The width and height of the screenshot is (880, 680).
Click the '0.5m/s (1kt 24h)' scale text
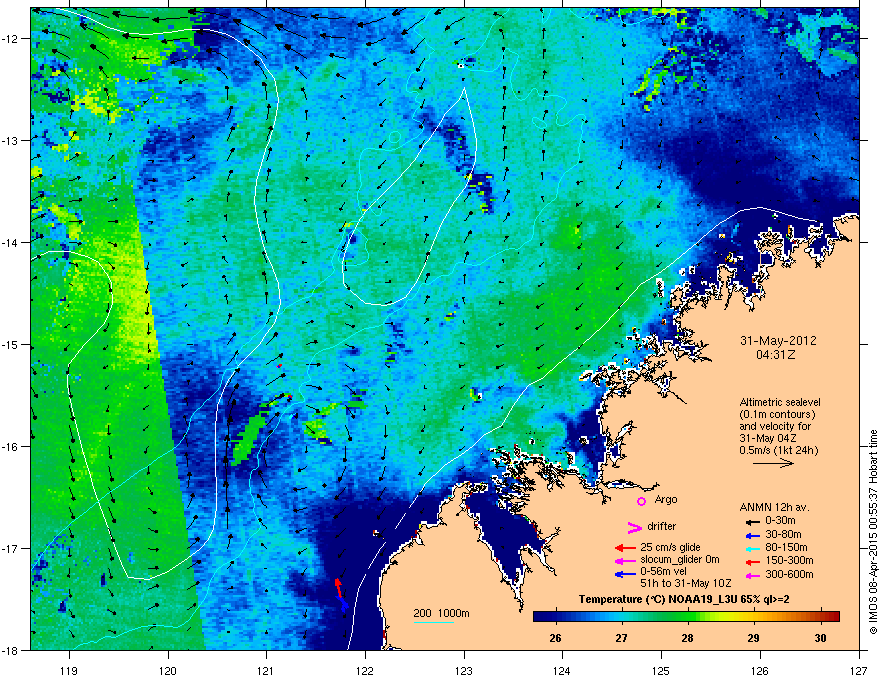pyautogui.click(x=778, y=450)
